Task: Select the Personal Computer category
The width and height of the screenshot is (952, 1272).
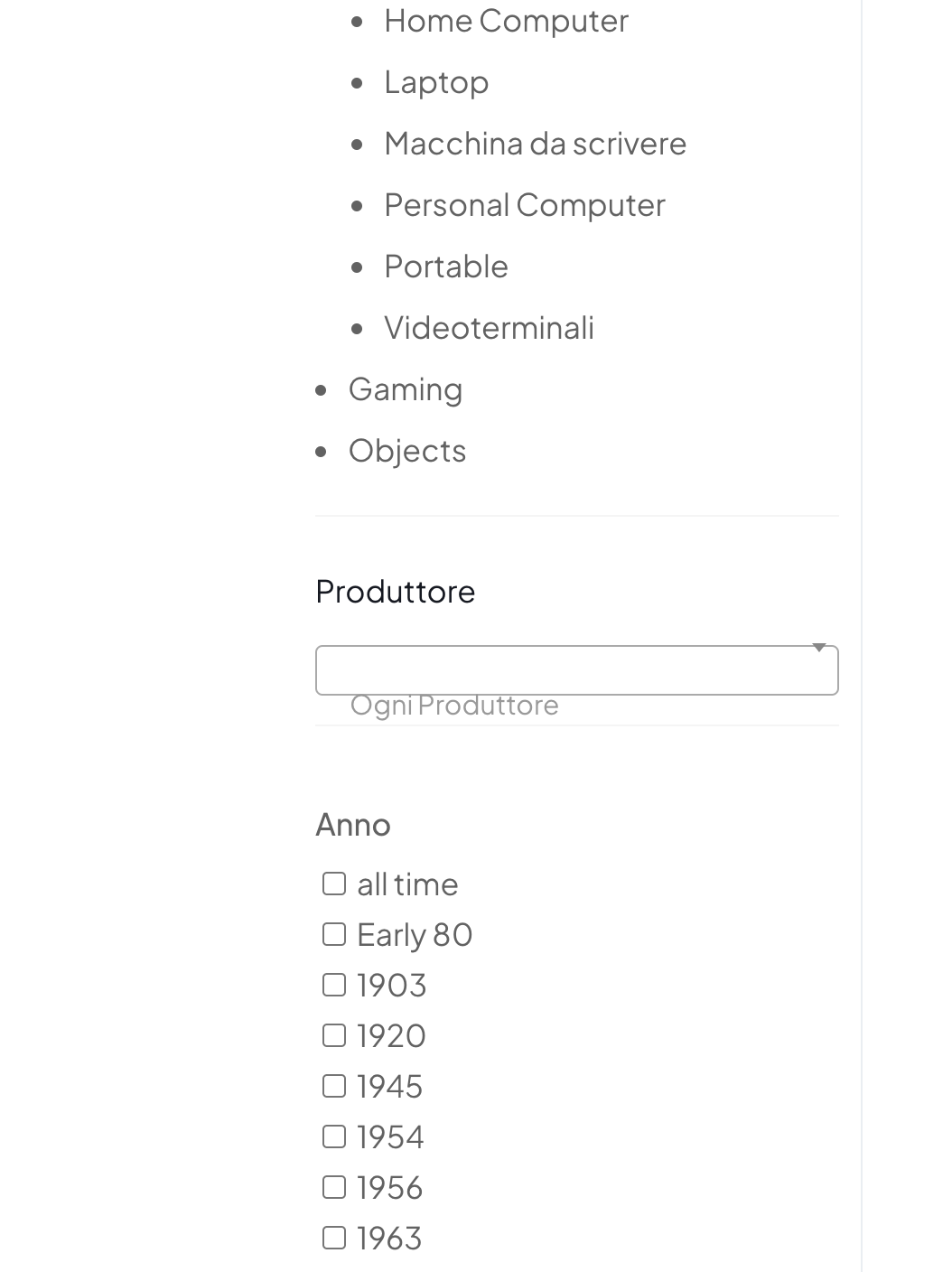Action: [x=524, y=205]
